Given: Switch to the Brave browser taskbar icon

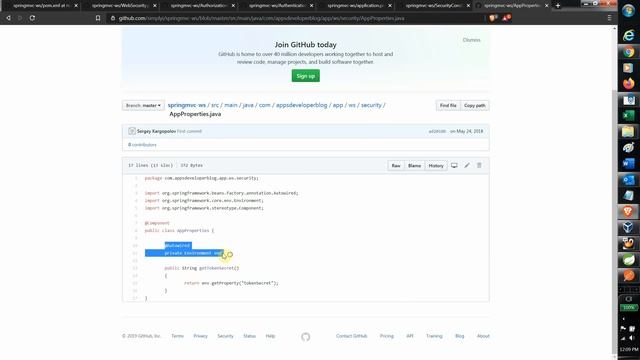Looking at the screenshot, I should (x=629, y=211).
